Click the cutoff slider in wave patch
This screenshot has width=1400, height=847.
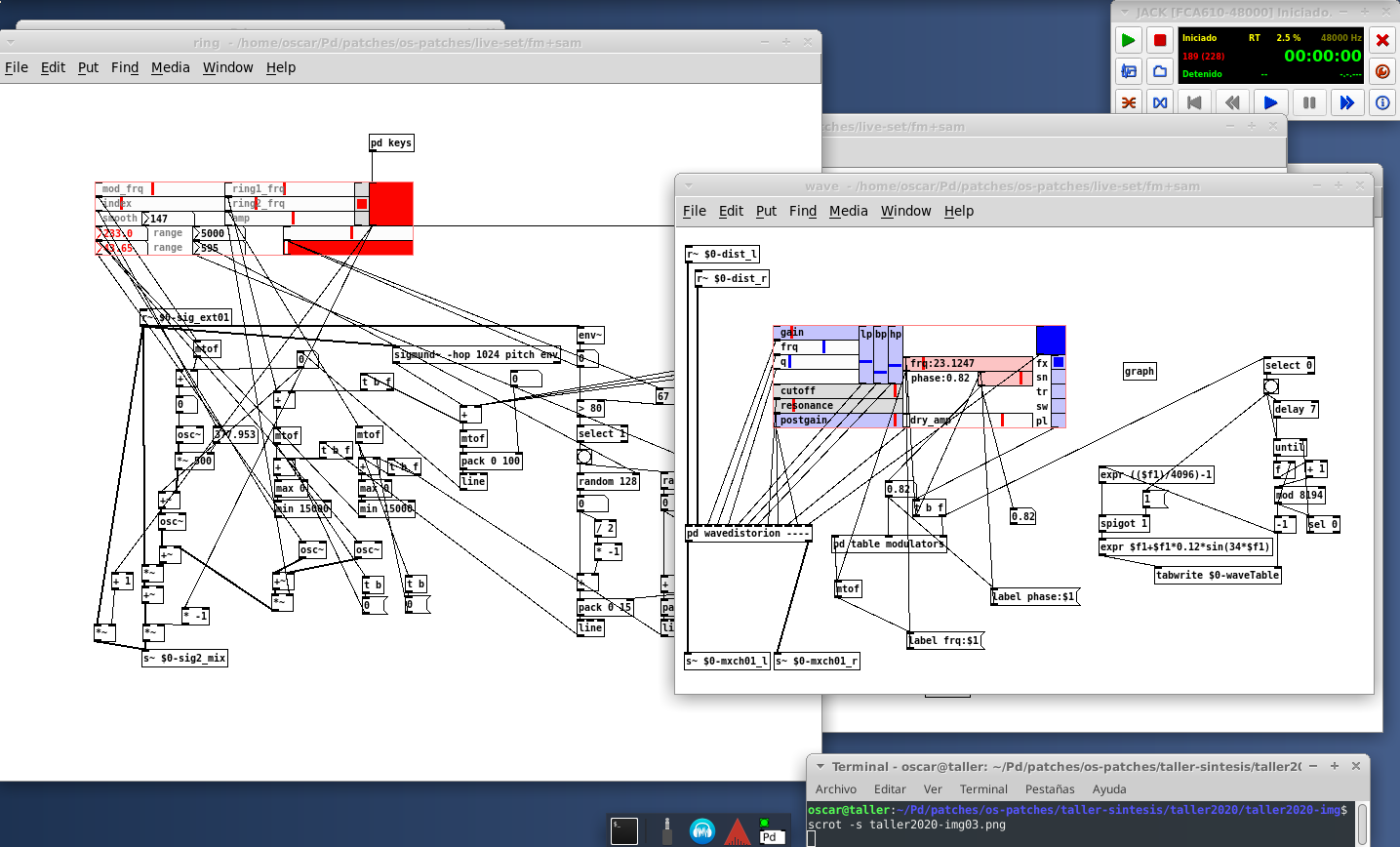pyautogui.click(x=836, y=391)
